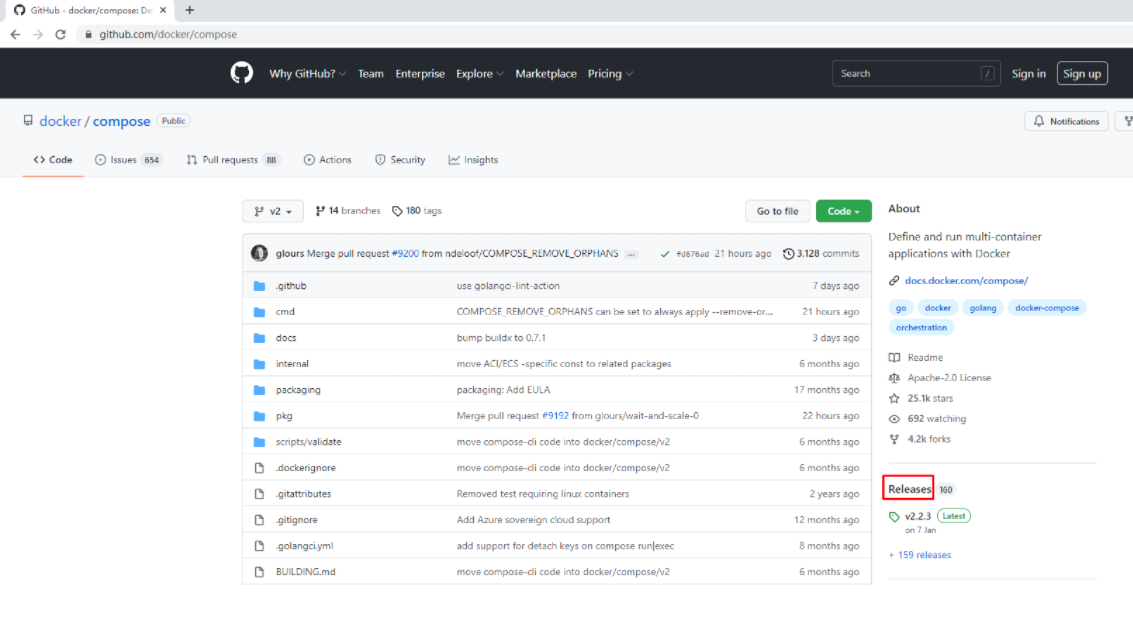Open the Security tab
1133x623 pixels.
pyautogui.click(x=400, y=160)
